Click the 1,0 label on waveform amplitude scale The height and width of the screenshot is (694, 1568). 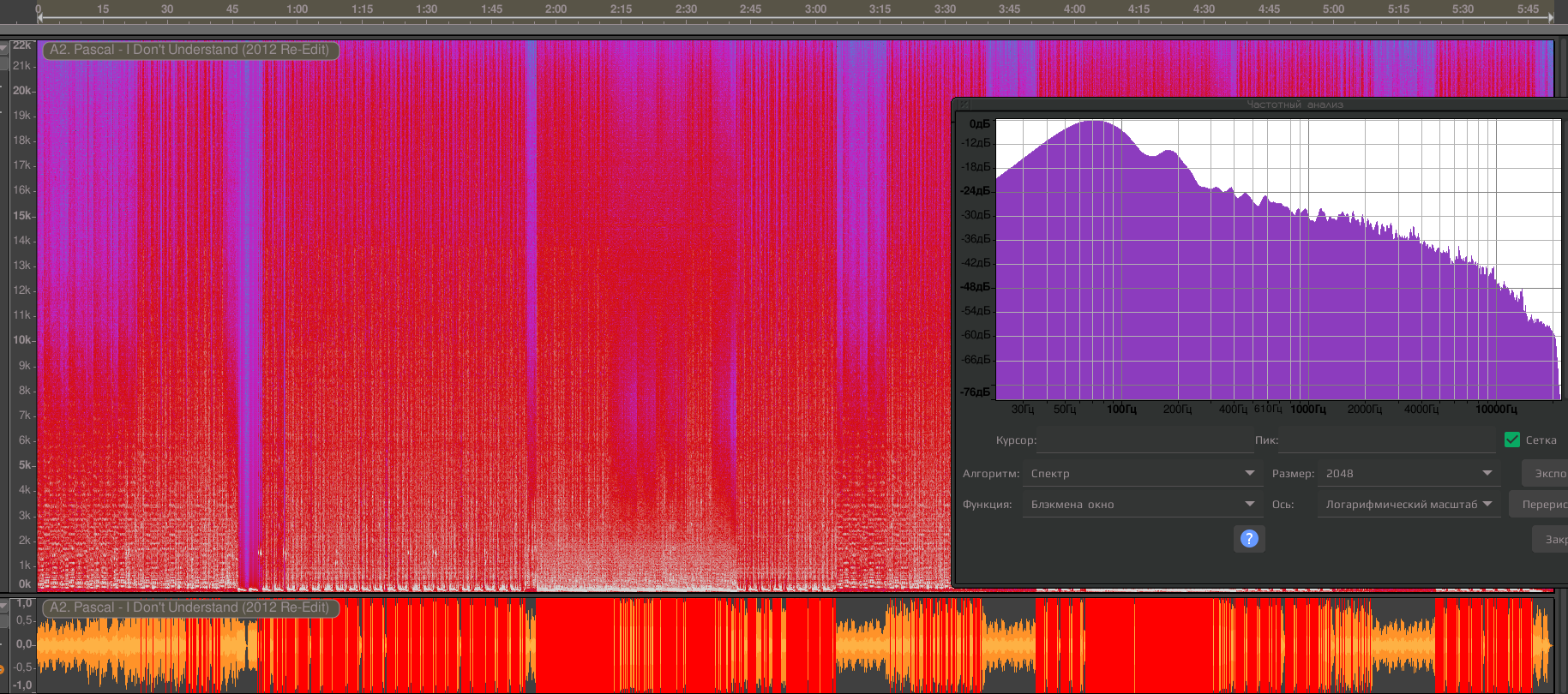coord(24,604)
